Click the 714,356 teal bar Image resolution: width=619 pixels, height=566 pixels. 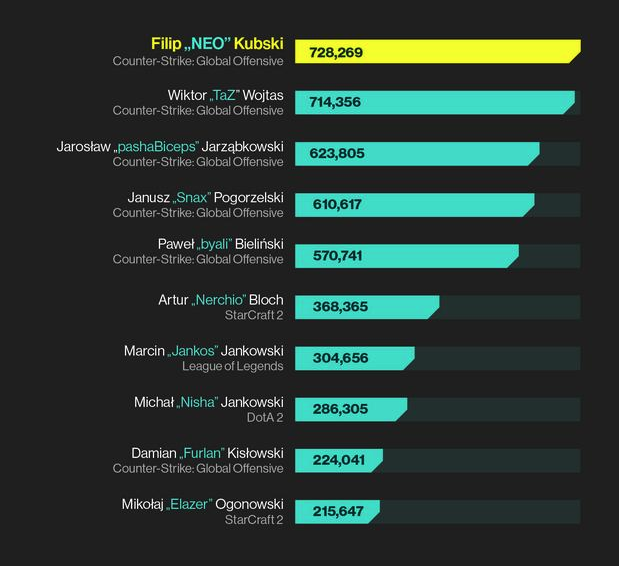[435, 103]
